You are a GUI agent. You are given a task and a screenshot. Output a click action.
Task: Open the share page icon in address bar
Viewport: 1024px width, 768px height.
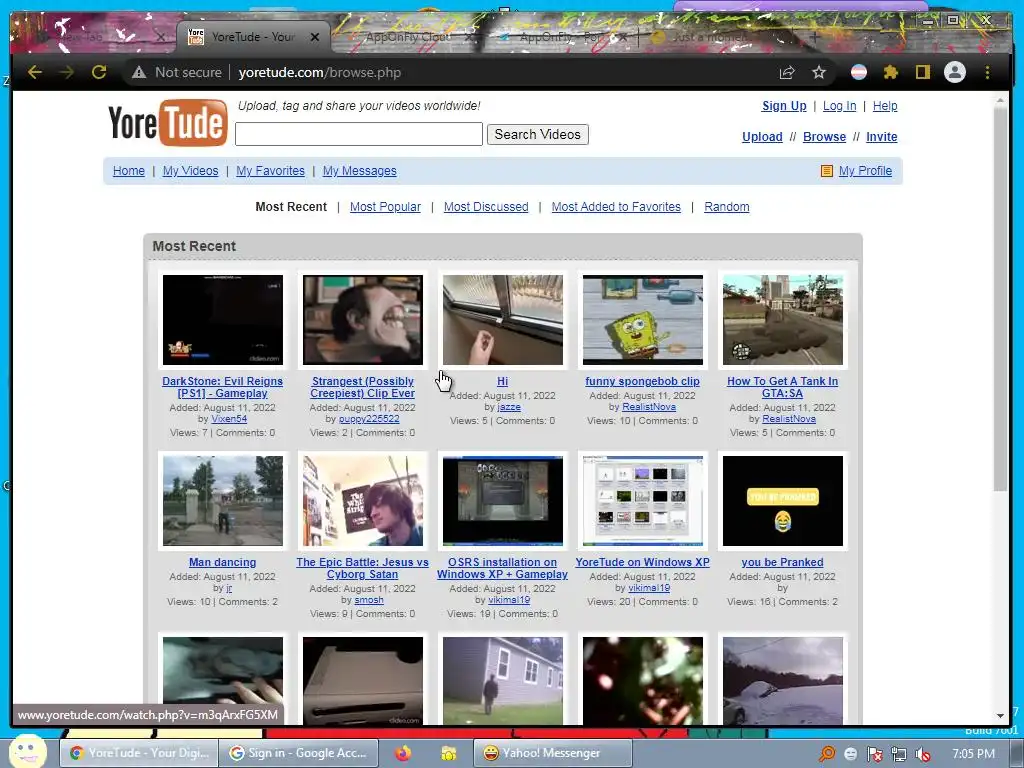787,72
